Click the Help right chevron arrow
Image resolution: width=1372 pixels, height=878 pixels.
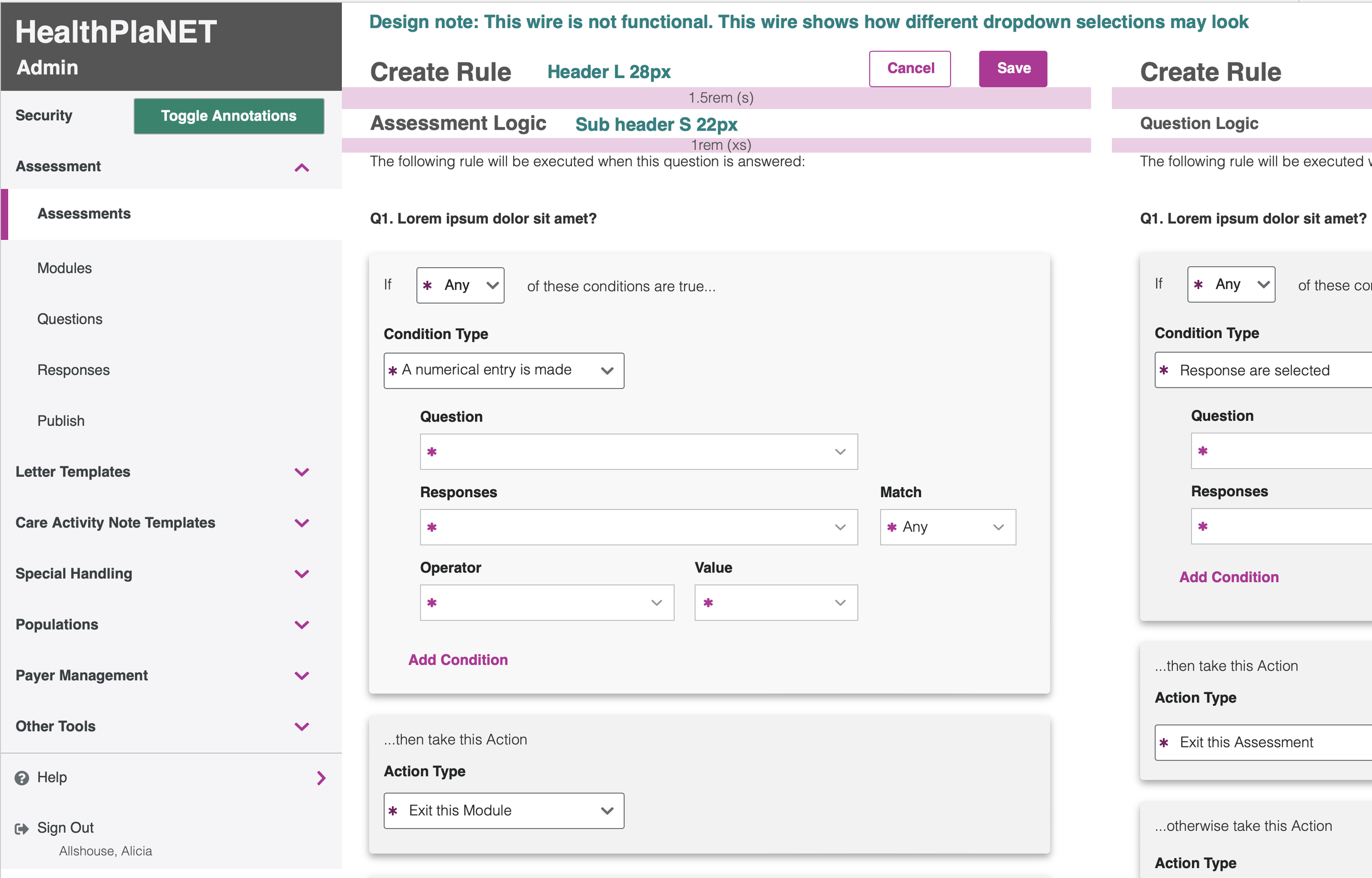click(x=321, y=778)
